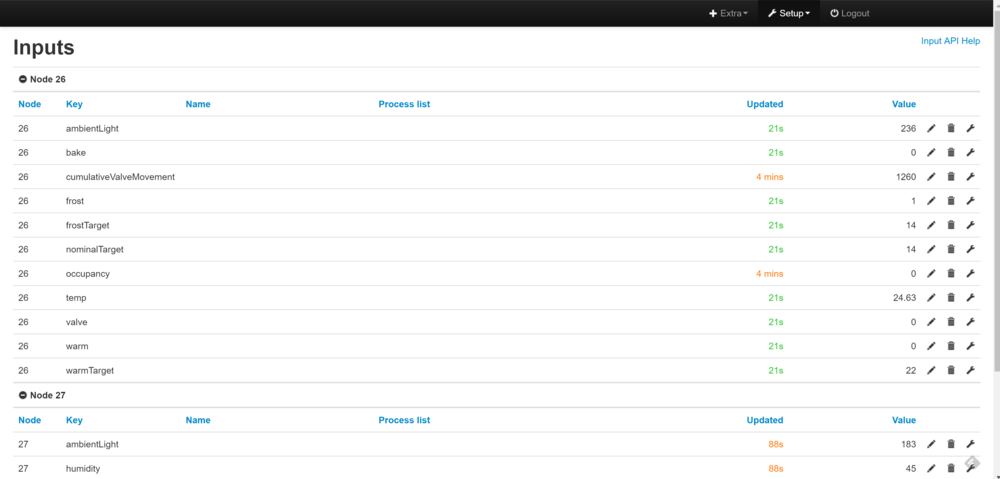The width and height of the screenshot is (1000, 479).
Task: Open wrench config for cumulativeValveMovement
Action: pos(971,177)
